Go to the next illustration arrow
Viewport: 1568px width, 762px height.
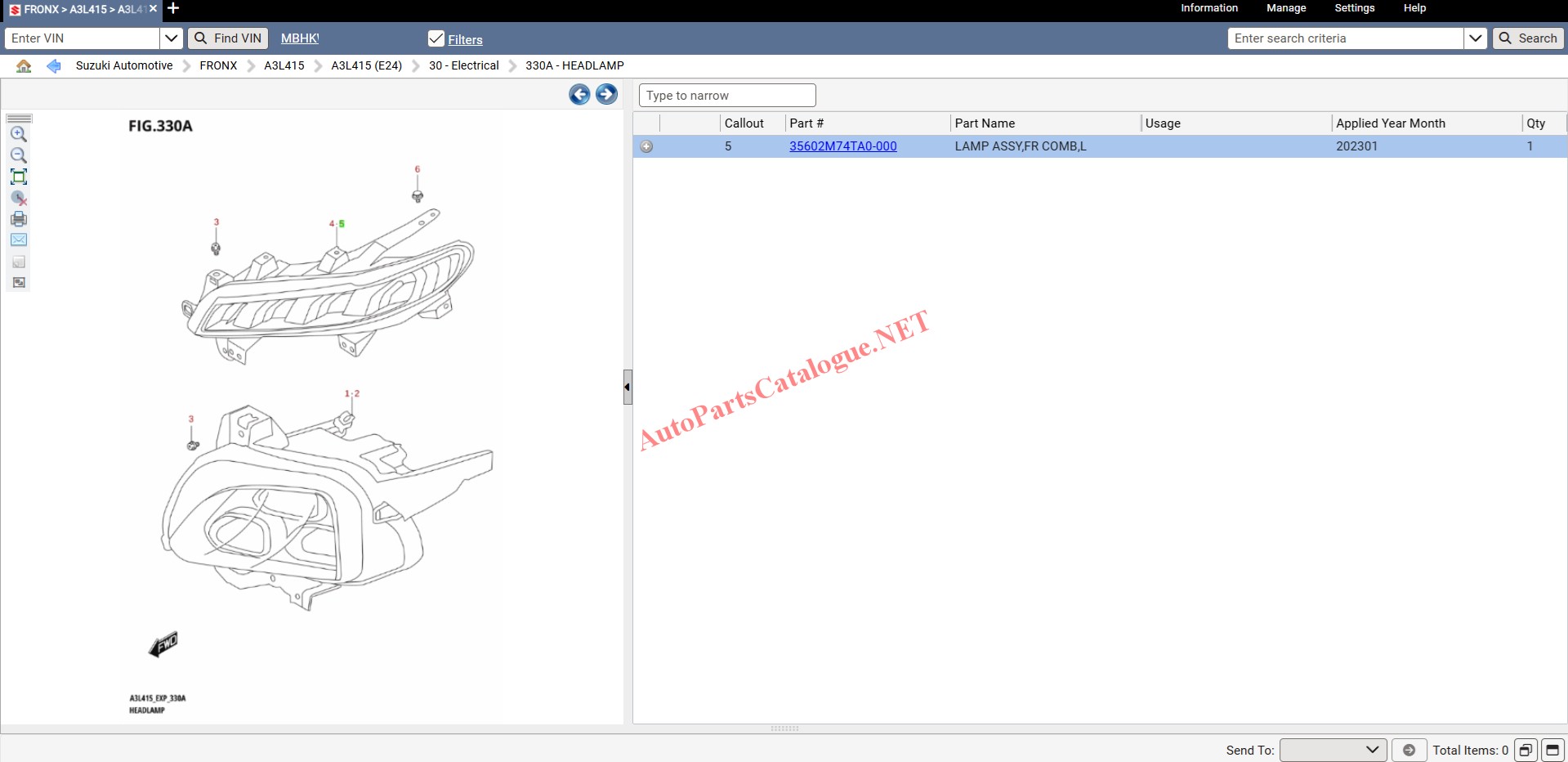pyautogui.click(x=606, y=95)
